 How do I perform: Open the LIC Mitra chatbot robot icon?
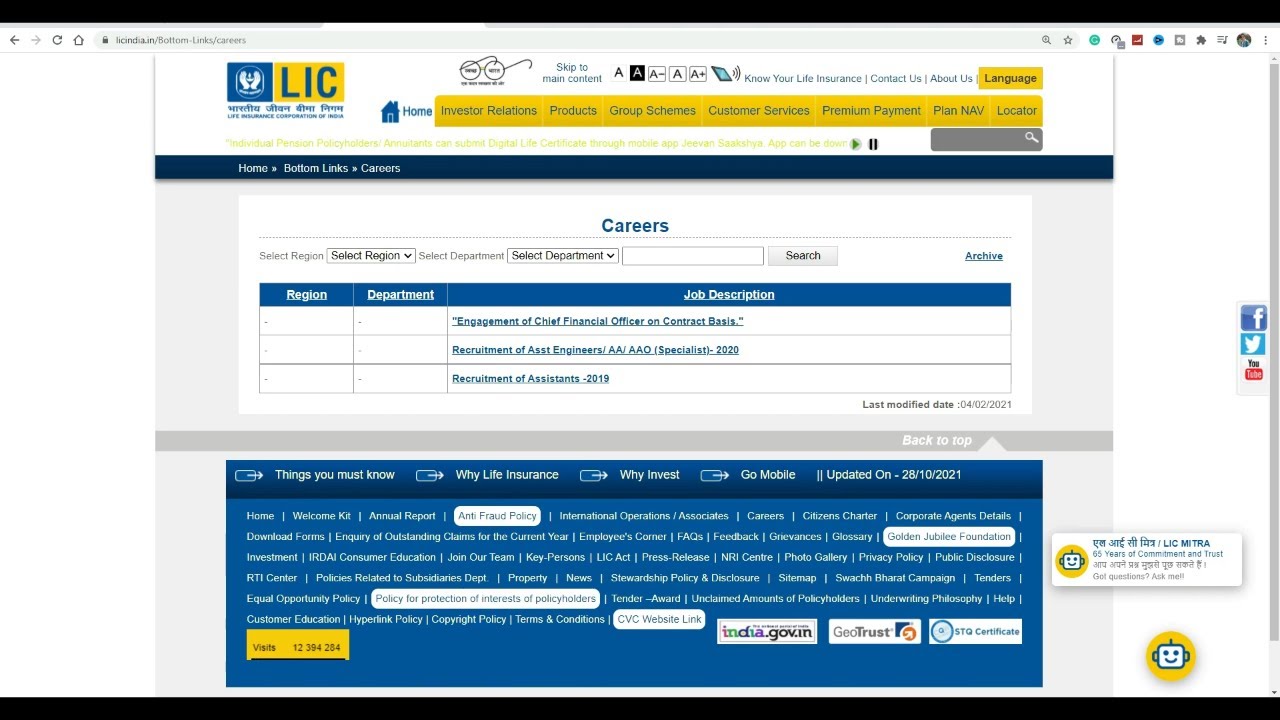pyautogui.click(x=1171, y=656)
